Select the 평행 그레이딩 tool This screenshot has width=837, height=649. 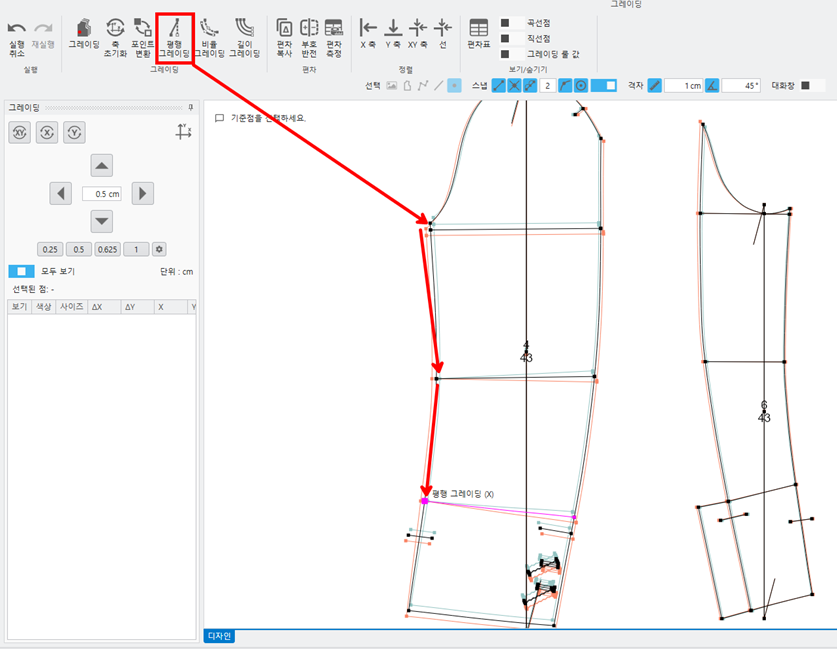point(174,38)
